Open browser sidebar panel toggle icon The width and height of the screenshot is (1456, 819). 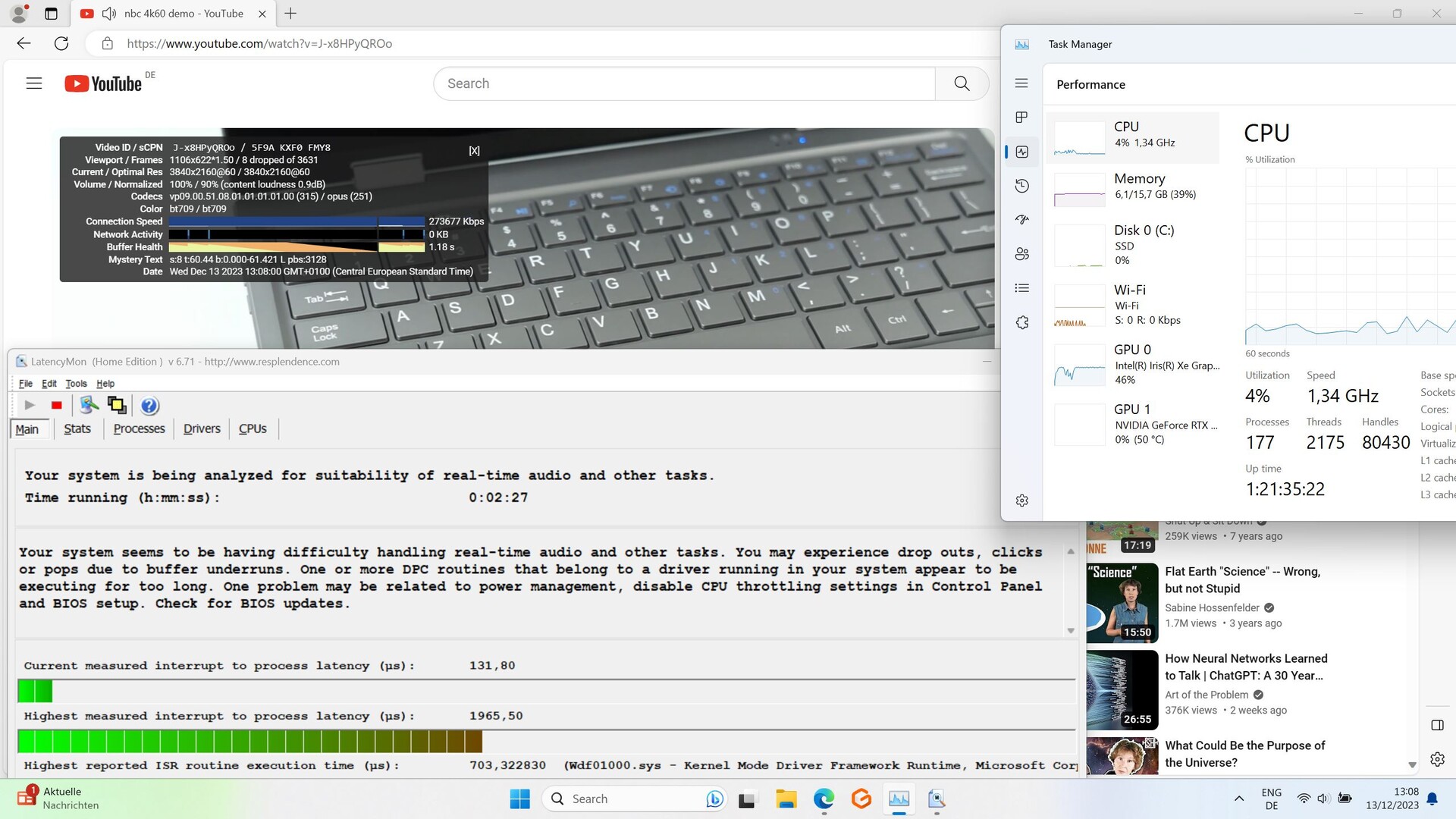point(1437,726)
